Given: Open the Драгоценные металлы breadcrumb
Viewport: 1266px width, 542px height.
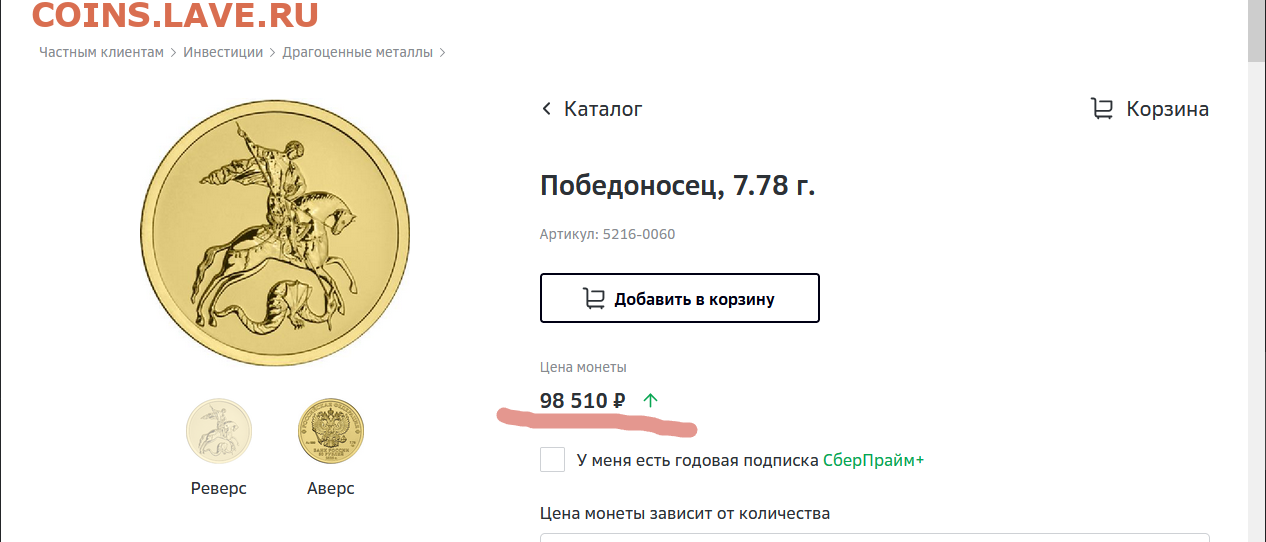Looking at the screenshot, I should point(357,52).
